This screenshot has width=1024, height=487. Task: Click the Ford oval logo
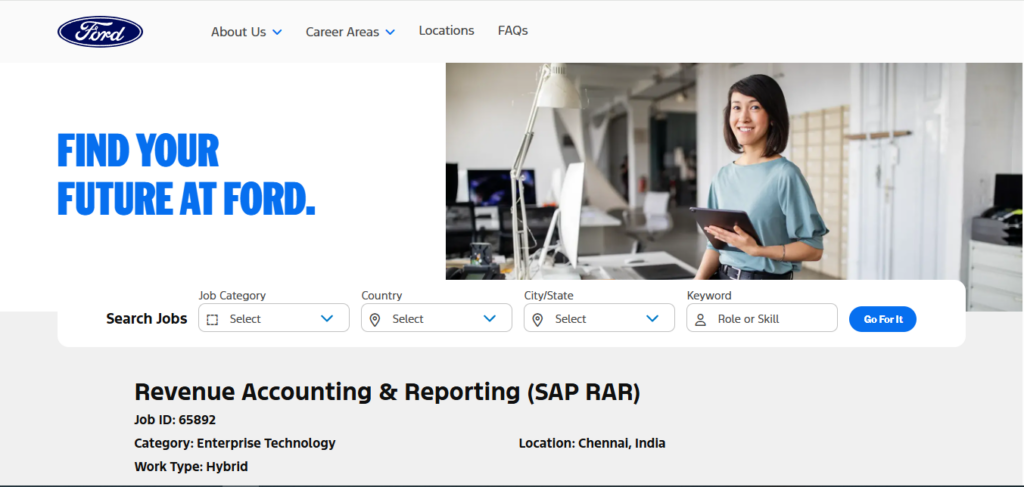coord(100,31)
